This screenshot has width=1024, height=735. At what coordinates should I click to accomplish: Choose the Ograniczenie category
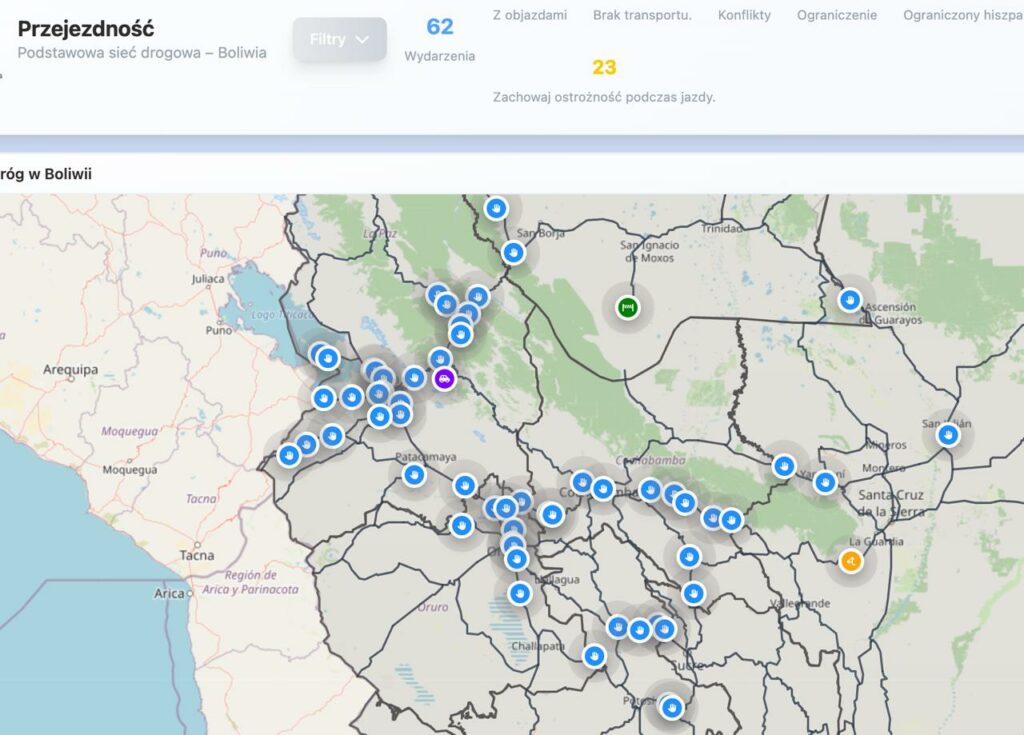[837, 15]
